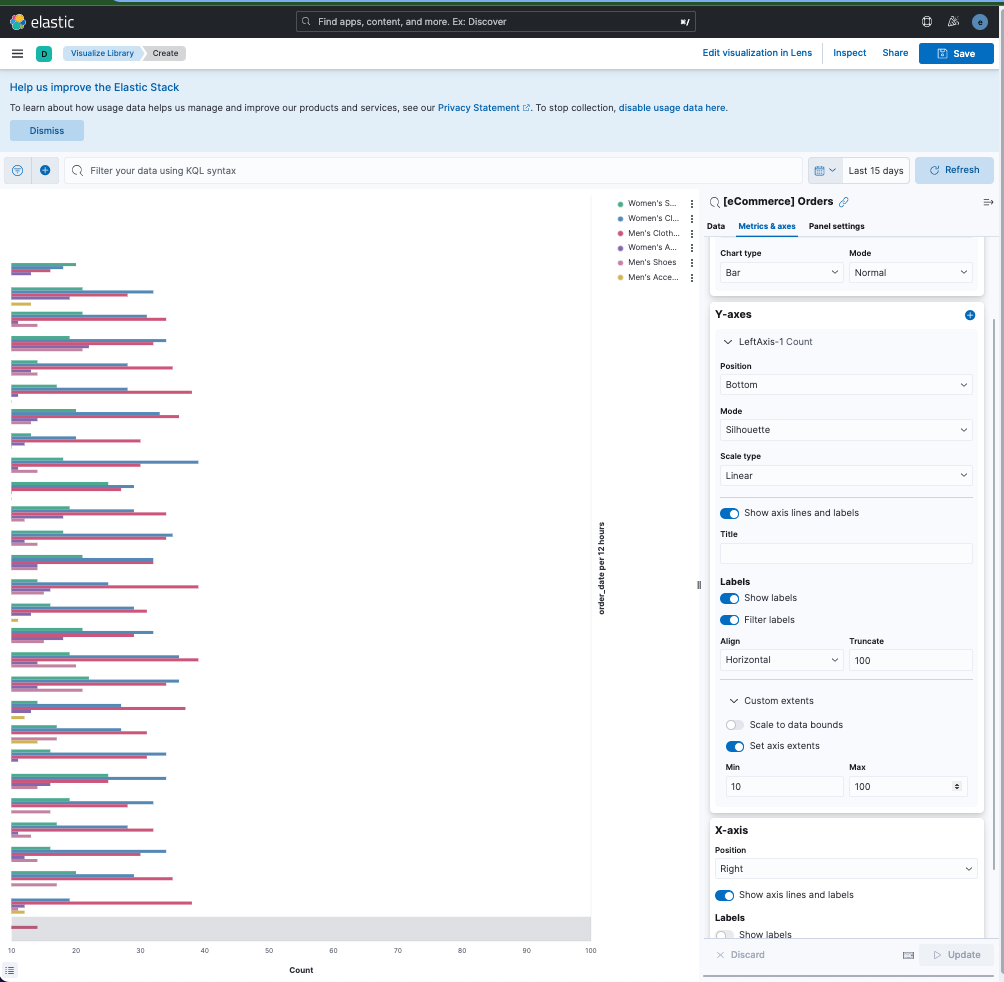This screenshot has height=982, width=1004.
Task: Open options for Women's A... legend item
Action: click(x=692, y=248)
